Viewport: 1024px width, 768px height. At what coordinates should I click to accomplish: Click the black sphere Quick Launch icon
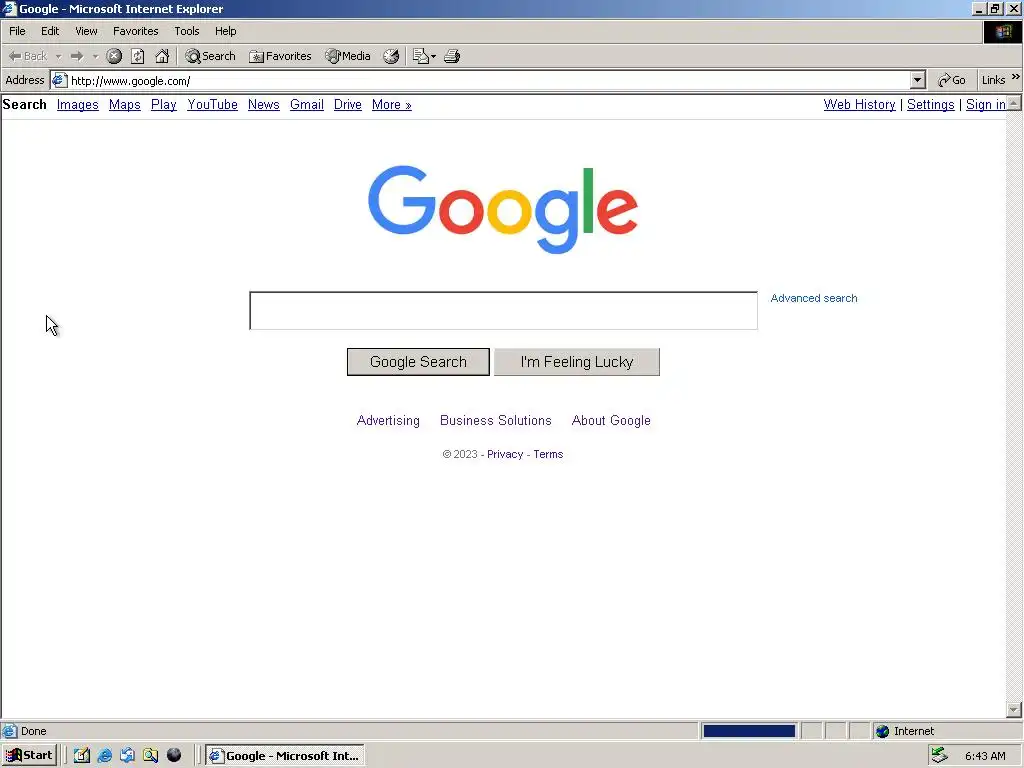174,756
